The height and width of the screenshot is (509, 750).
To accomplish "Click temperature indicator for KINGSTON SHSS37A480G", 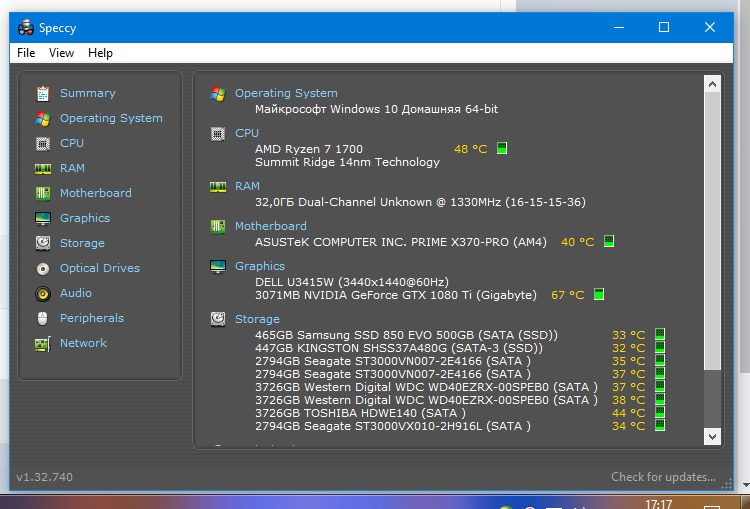I will 660,347.
